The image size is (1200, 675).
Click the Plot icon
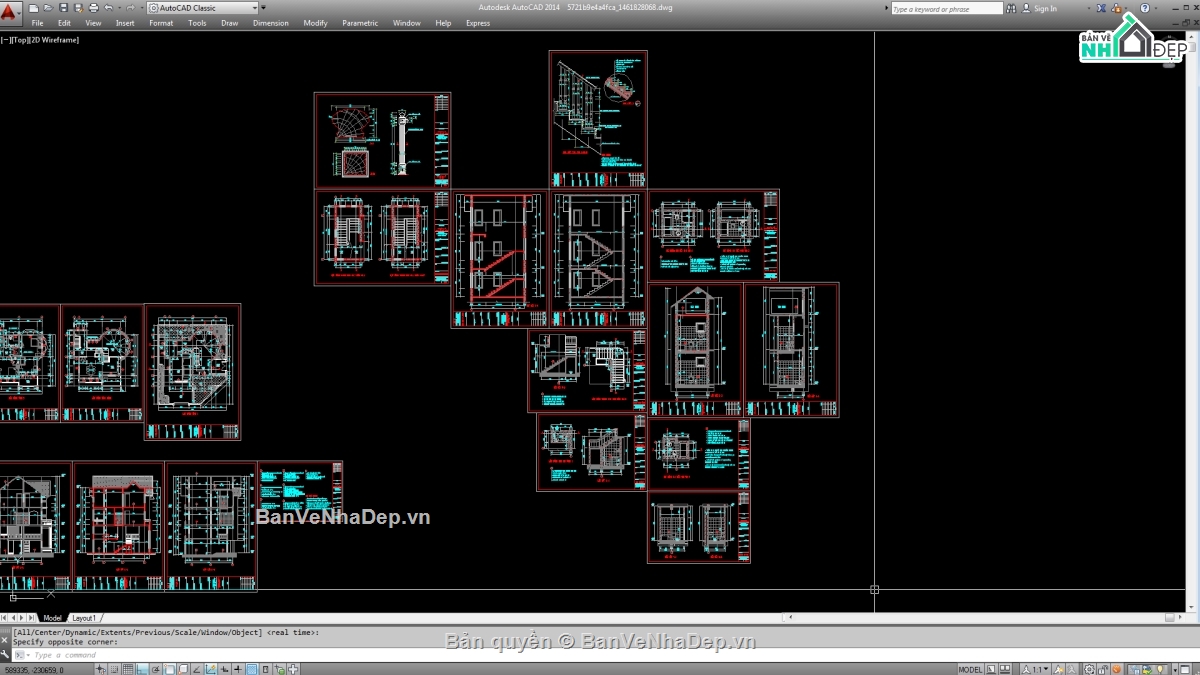click(x=93, y=7)
